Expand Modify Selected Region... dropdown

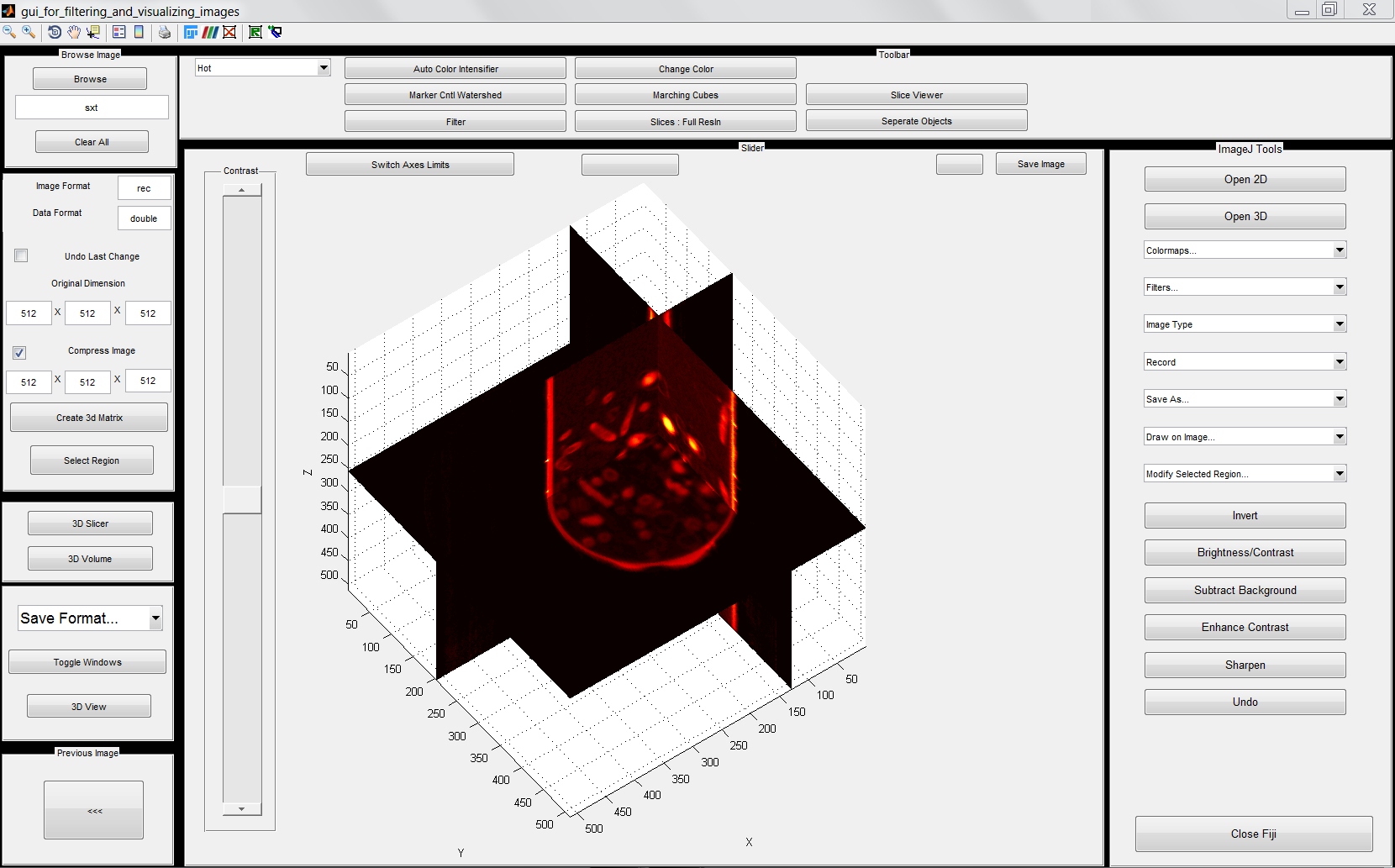(1245, 473)
